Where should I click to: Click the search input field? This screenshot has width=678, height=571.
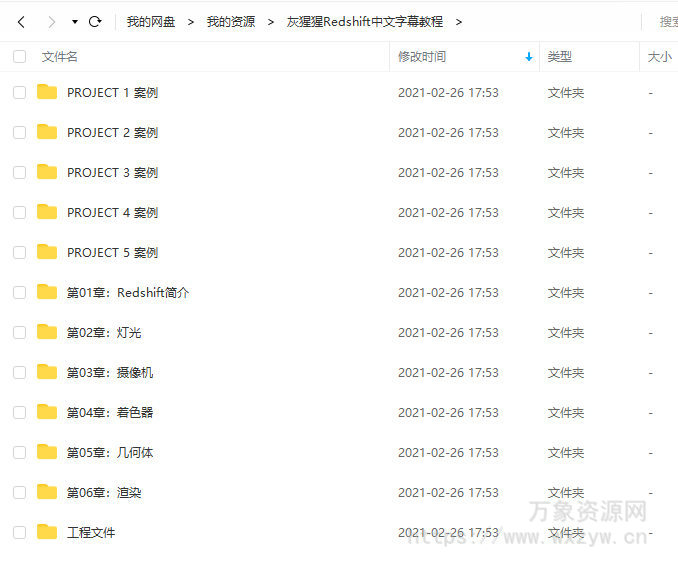click(x=666, y=21)
